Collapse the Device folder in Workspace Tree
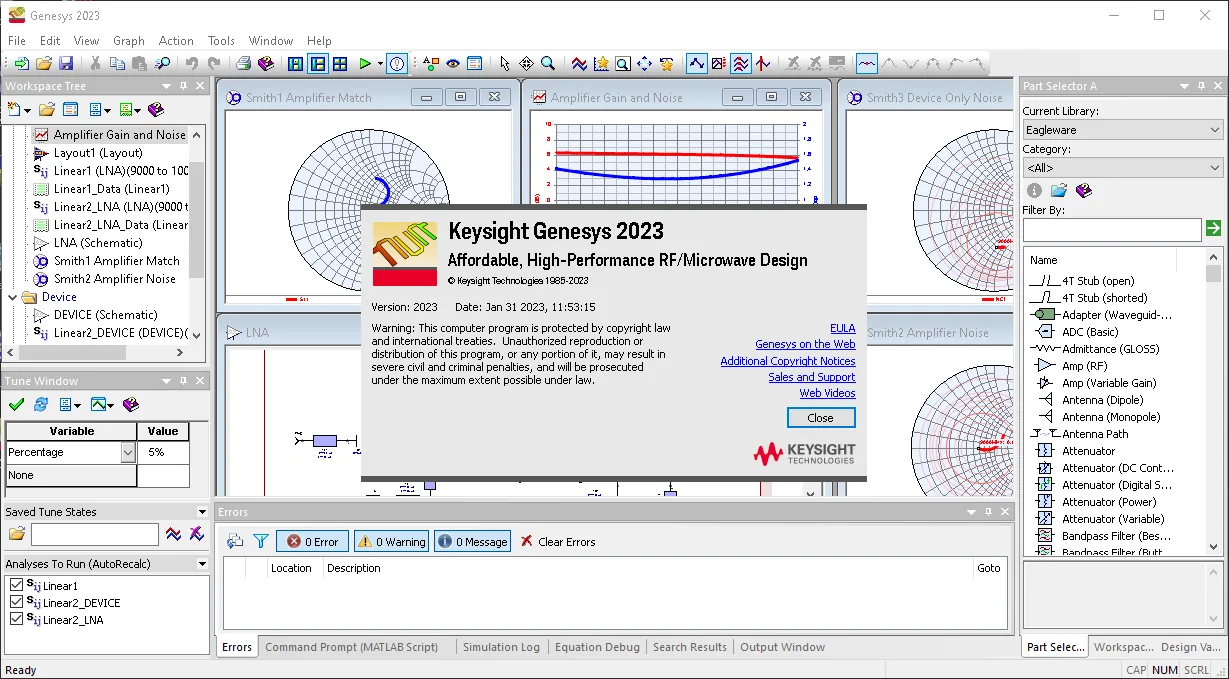Screen dimensions: 1229x679 (13, 297)
